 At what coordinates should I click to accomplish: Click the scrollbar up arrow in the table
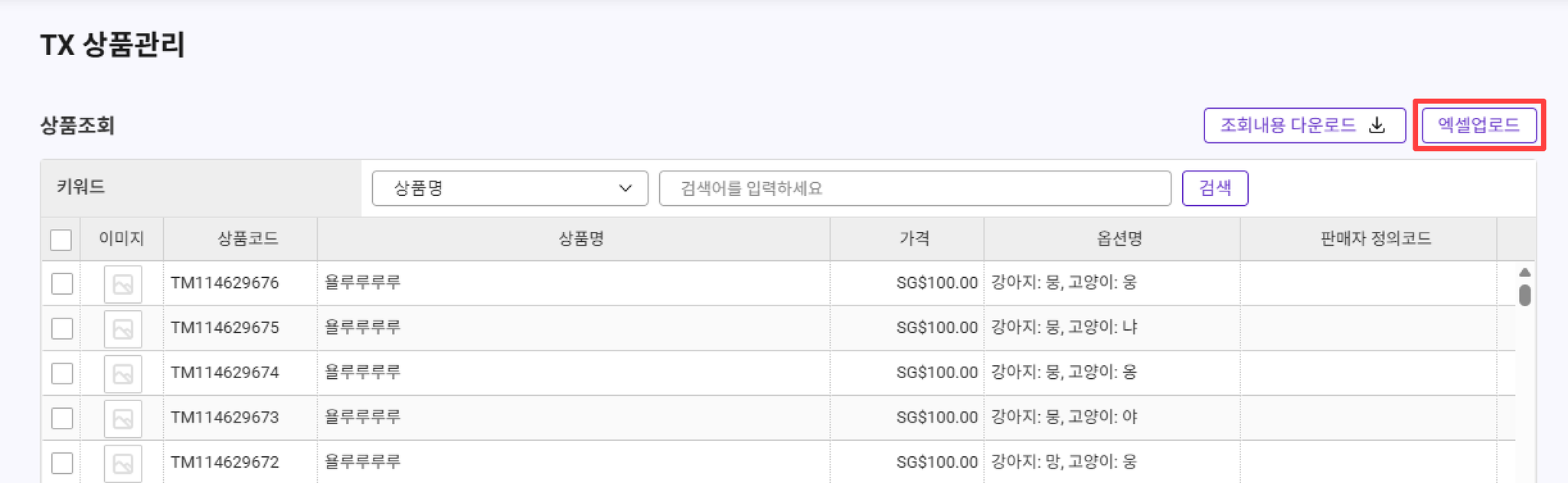[x=1524, y=273]
